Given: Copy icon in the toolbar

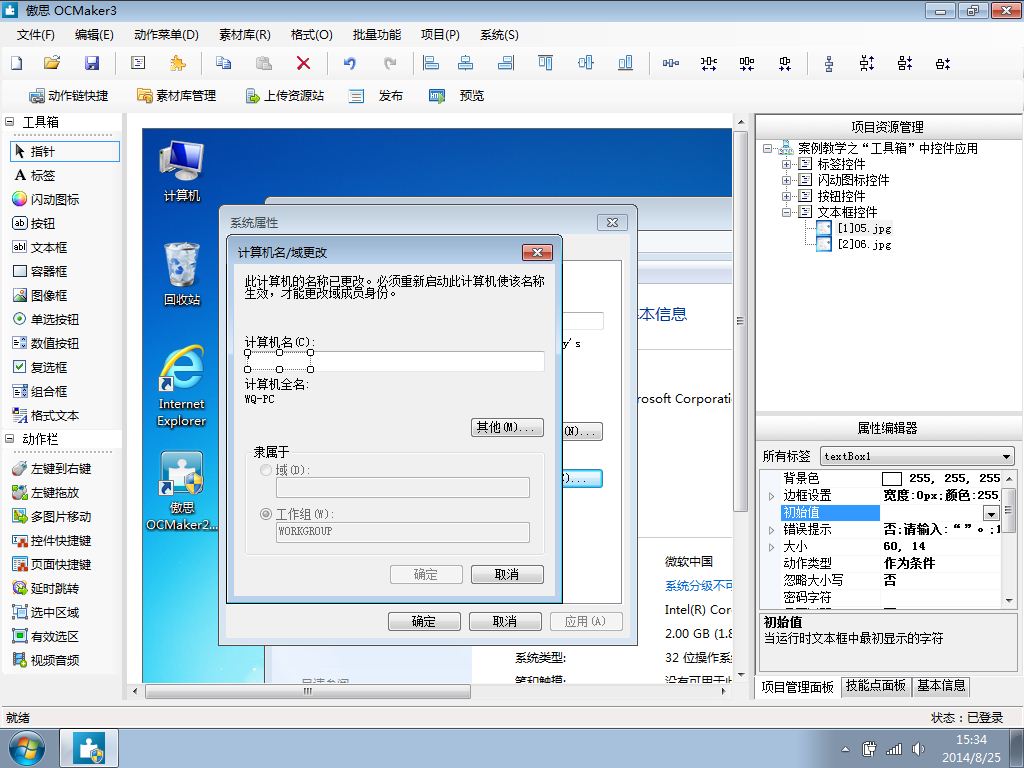Looking at the screenshot, I should point(223,63).
